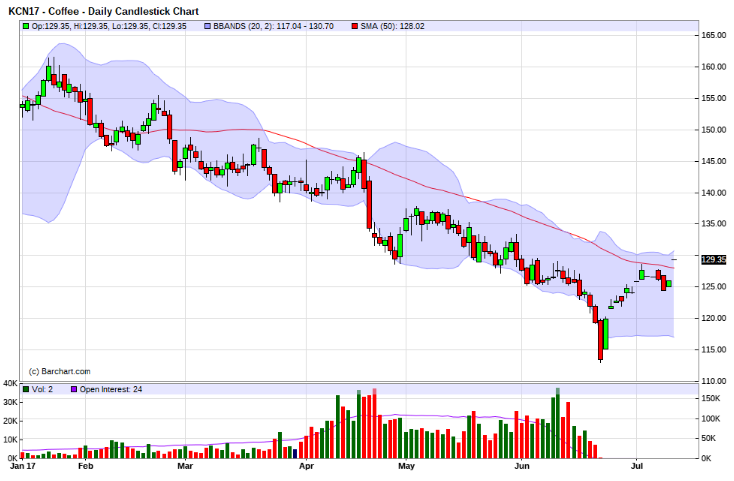Click the purple Open Interest legend swatch
The width and height of the screenshot is (734, 481).
click(x=73, y=389)
